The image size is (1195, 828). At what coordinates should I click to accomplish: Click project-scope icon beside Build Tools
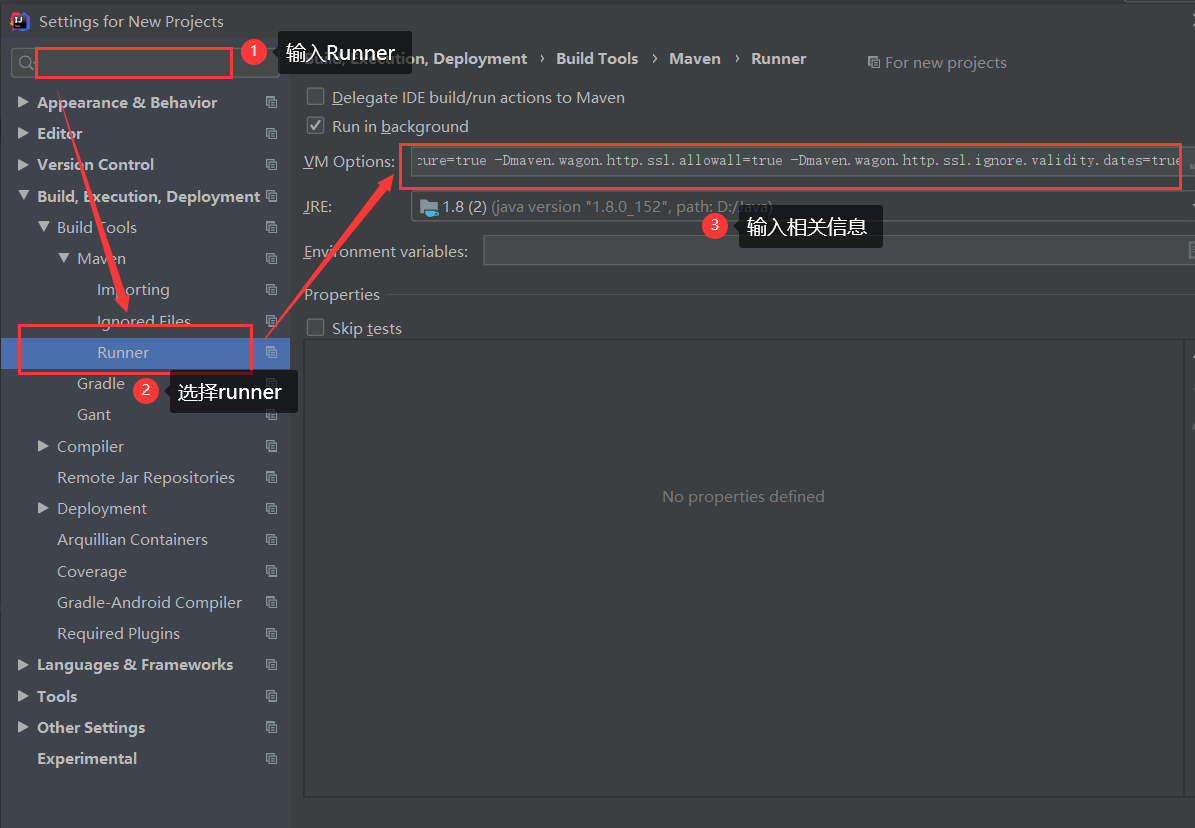[x=271, y=227]
